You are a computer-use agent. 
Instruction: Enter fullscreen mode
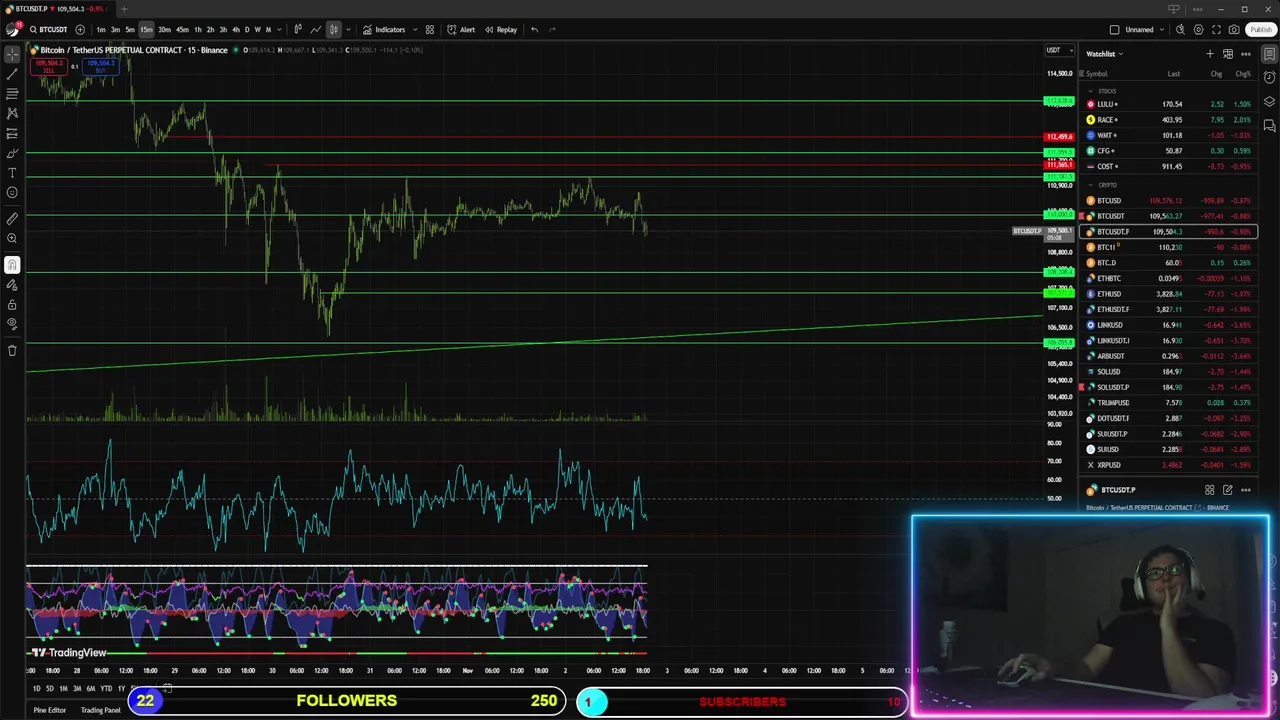1217,30
